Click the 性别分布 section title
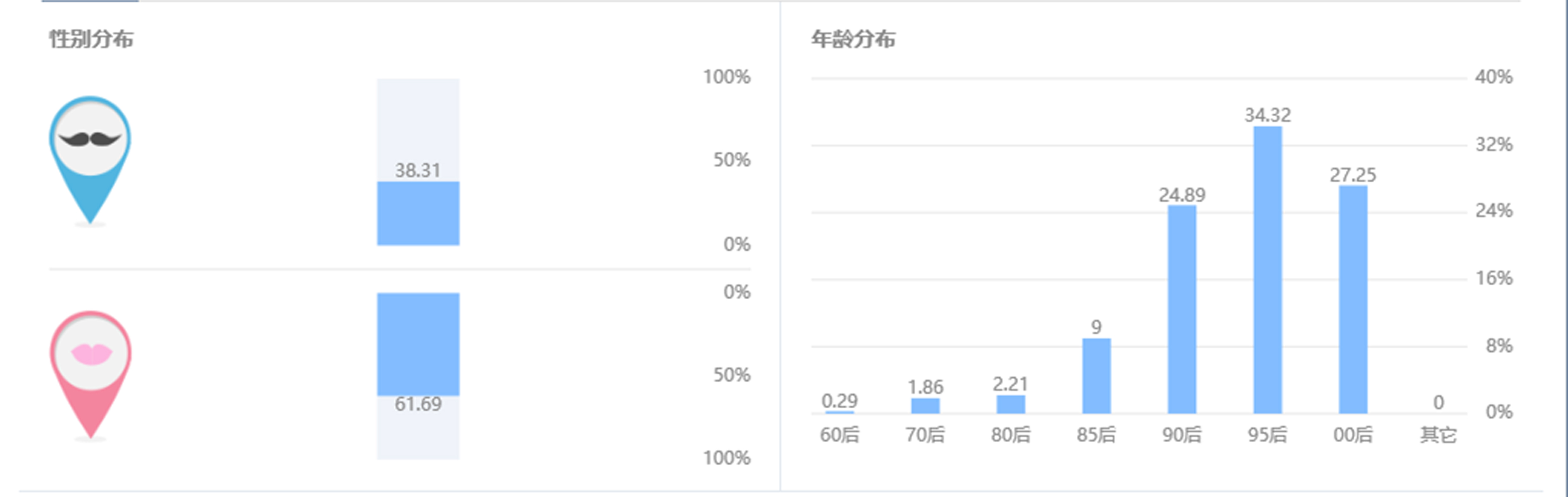This screenshot has width=1568, height=497. (91, 39)
